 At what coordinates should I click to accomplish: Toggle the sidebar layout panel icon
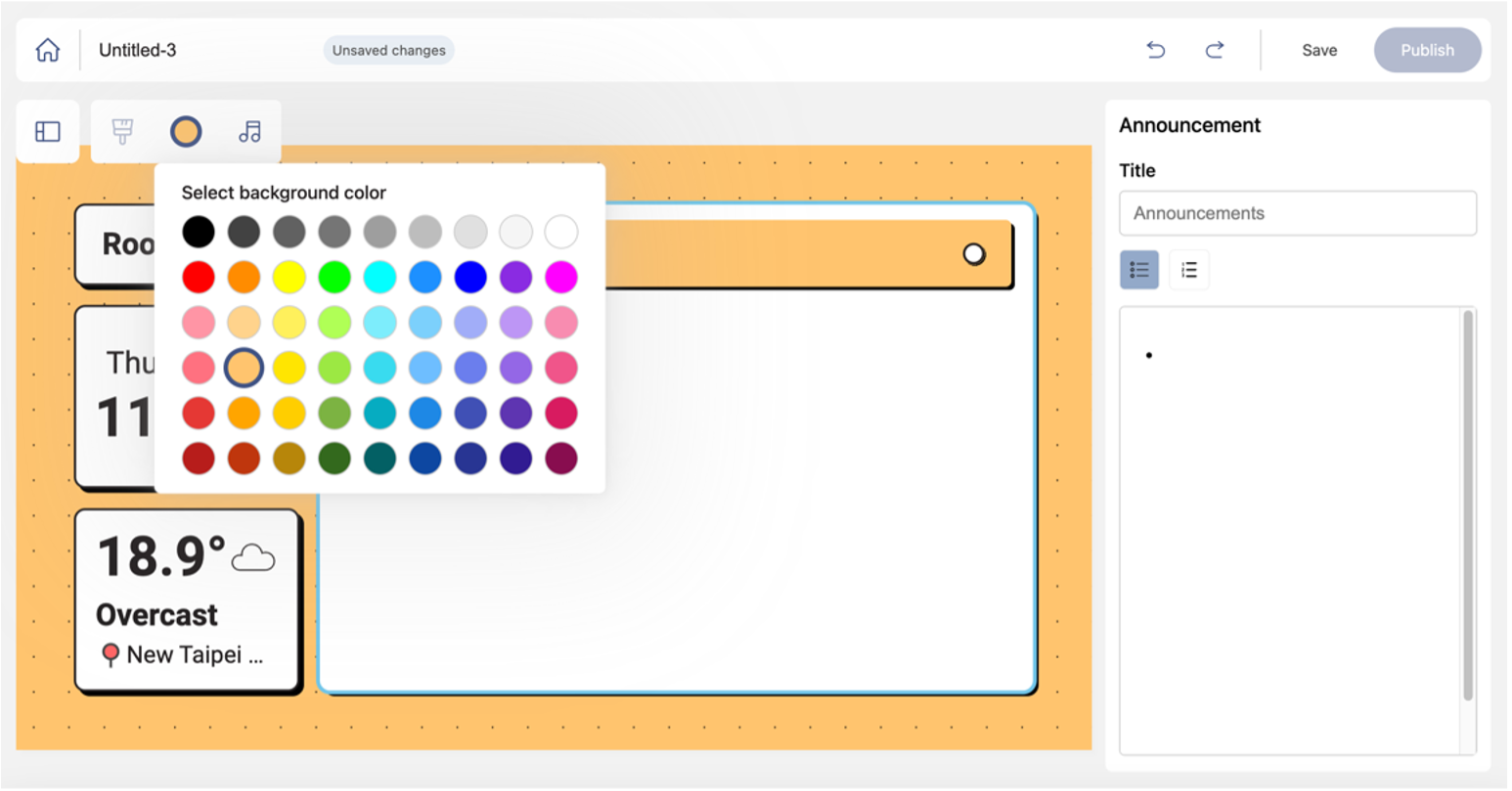[48, 131]
